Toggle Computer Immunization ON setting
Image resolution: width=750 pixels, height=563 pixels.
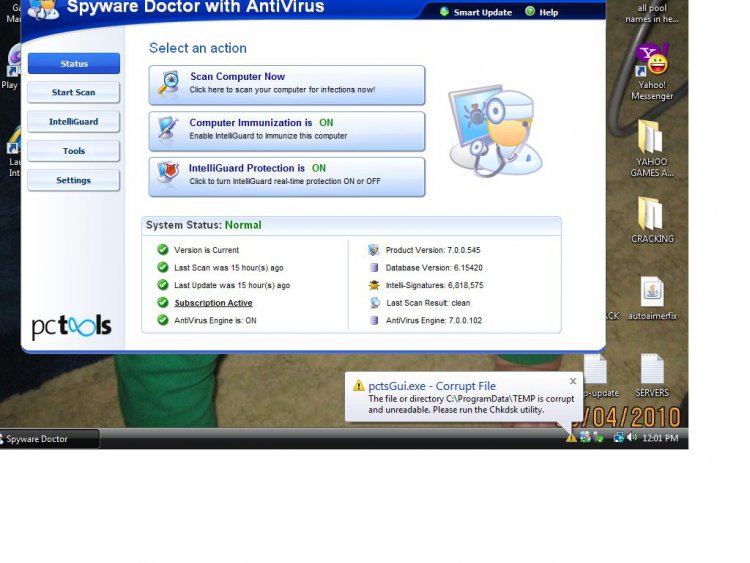coord(287,131)
